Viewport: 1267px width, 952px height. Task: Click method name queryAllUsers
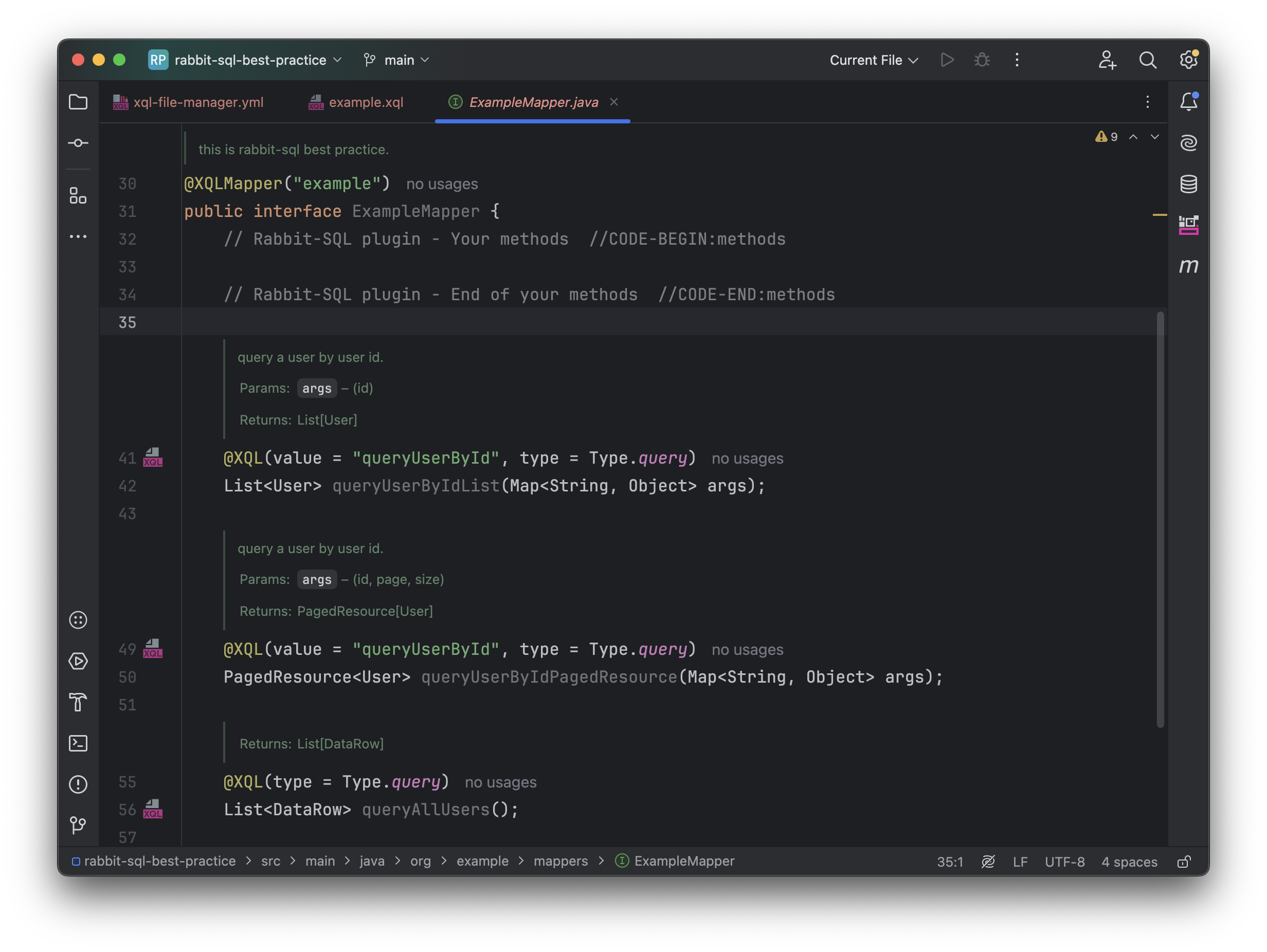[x=426, y=810]
